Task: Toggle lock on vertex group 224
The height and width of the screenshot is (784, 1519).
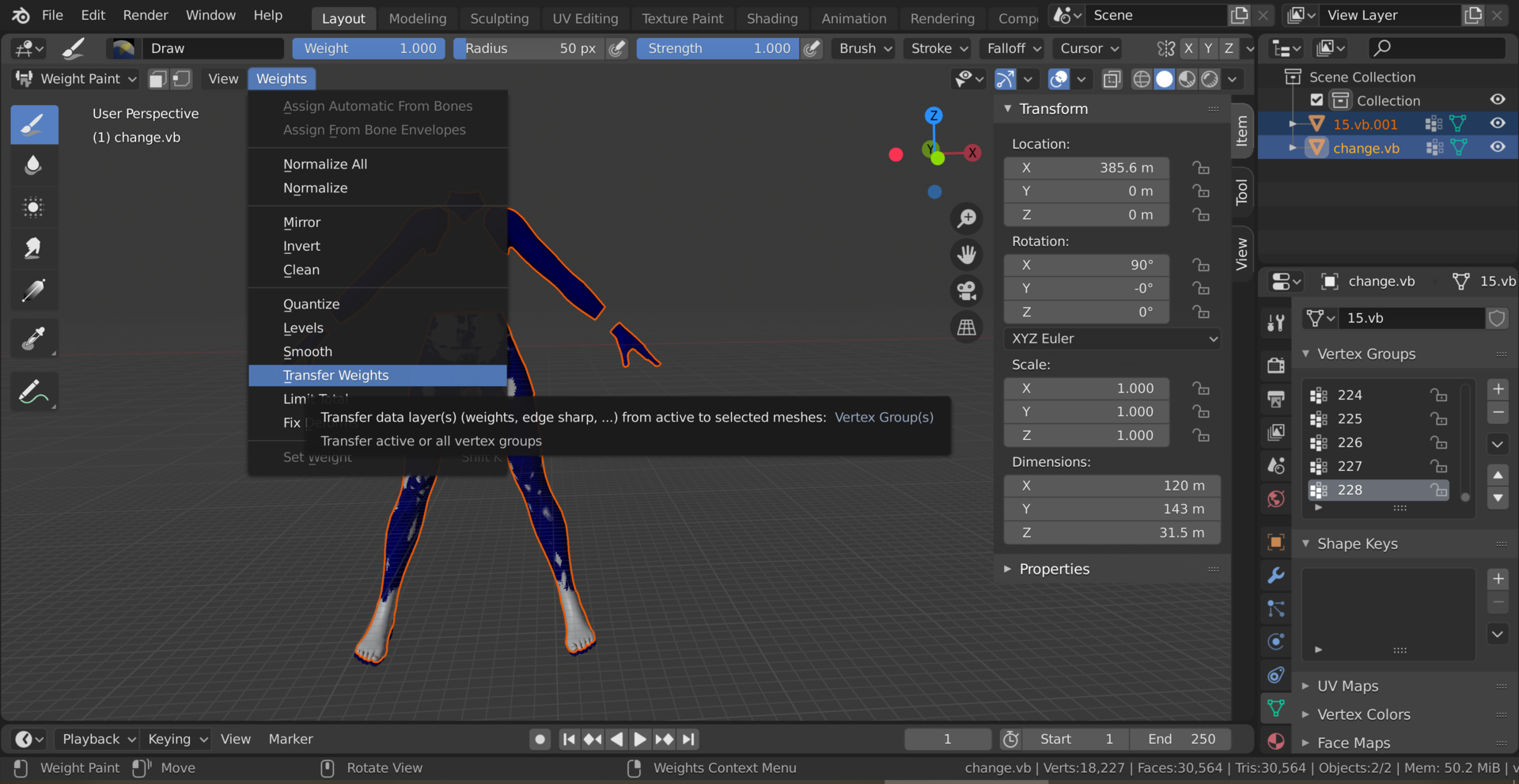Action: 1438,395
